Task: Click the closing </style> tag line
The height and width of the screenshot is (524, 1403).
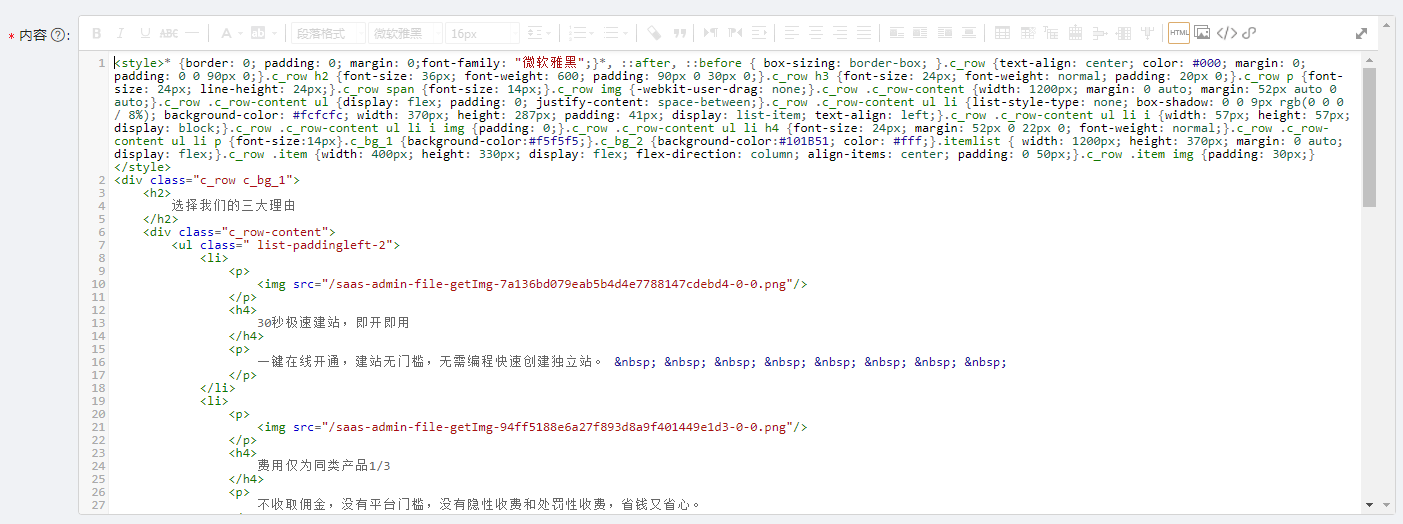Action: 142,166
